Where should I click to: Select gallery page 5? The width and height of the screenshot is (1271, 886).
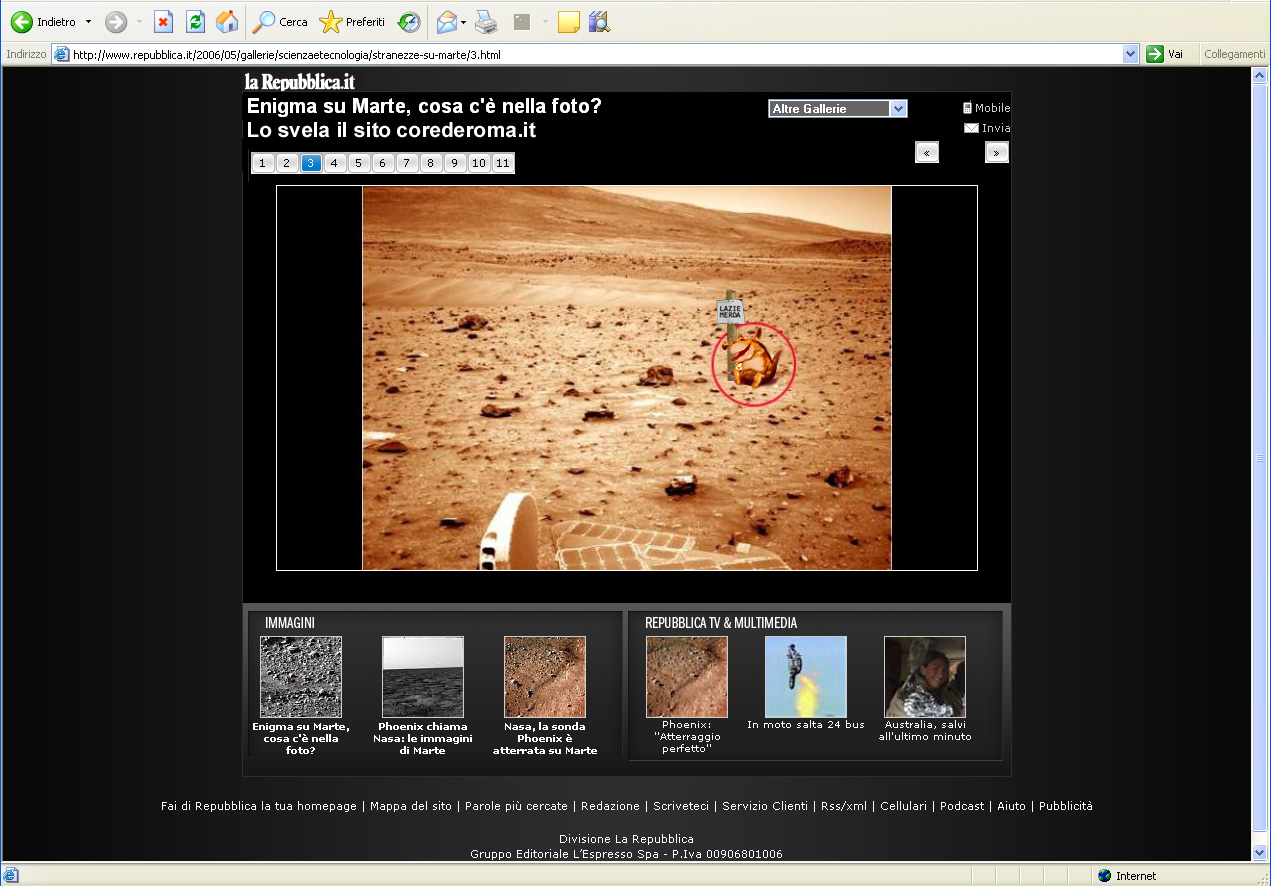pyautogui.click(x=359, y=163)
